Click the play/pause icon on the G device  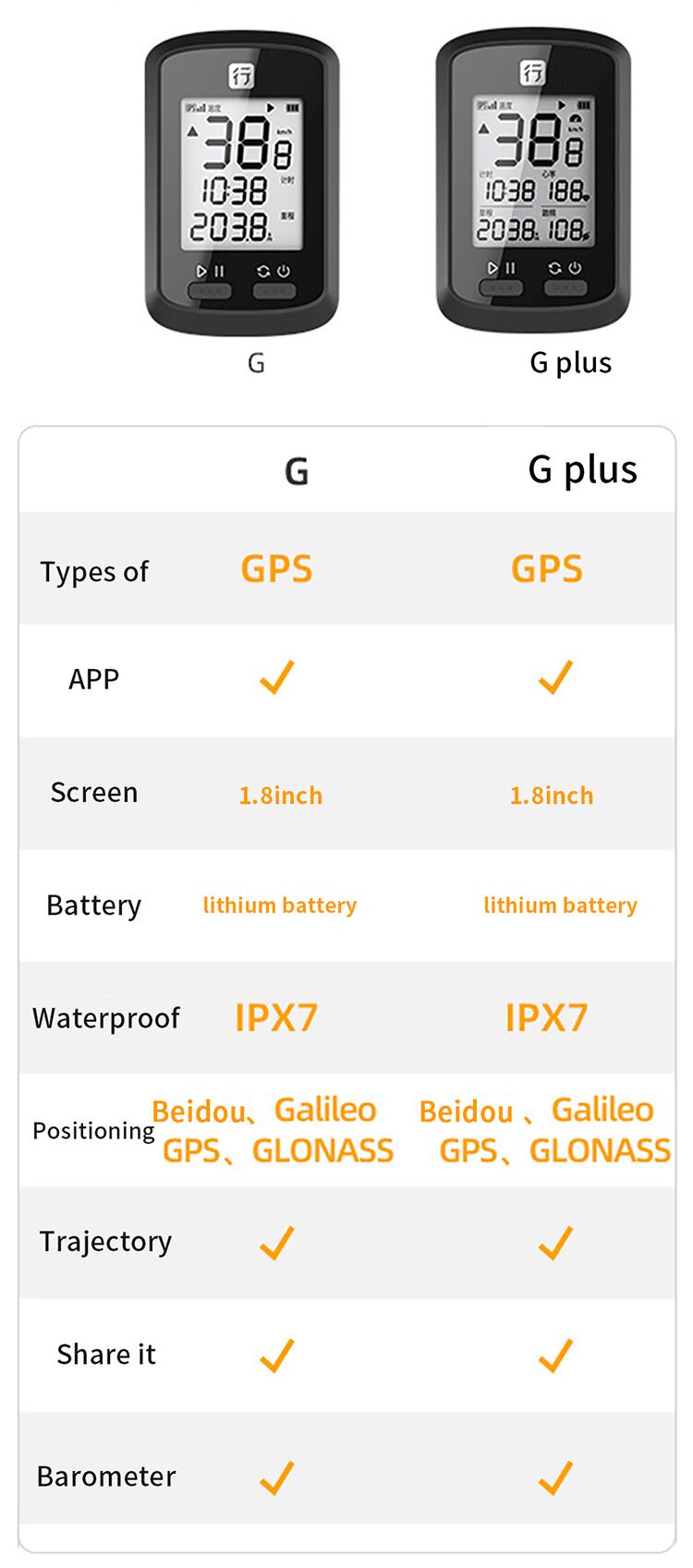click(210, 272)
